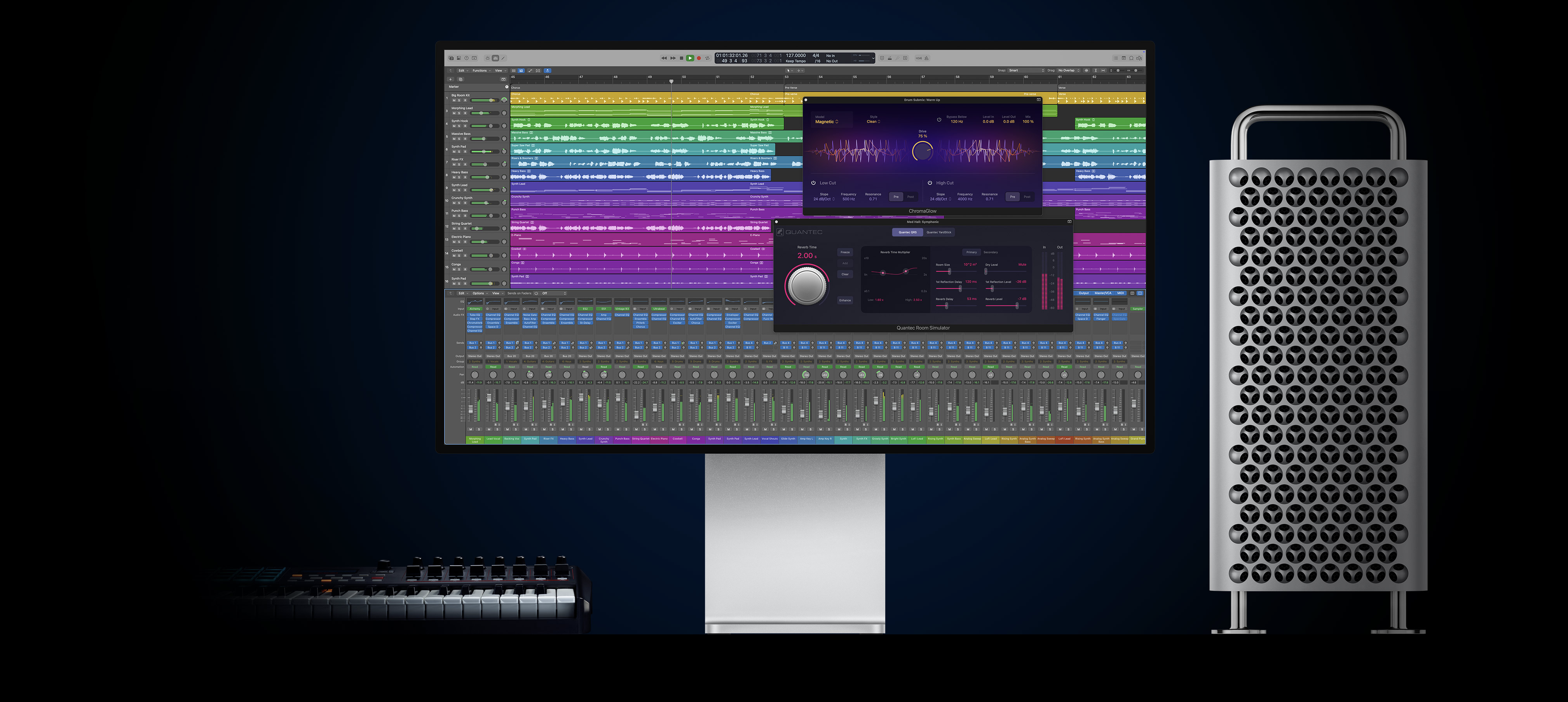Open the Snap Smart dropdown

[x=1026, y=71]
